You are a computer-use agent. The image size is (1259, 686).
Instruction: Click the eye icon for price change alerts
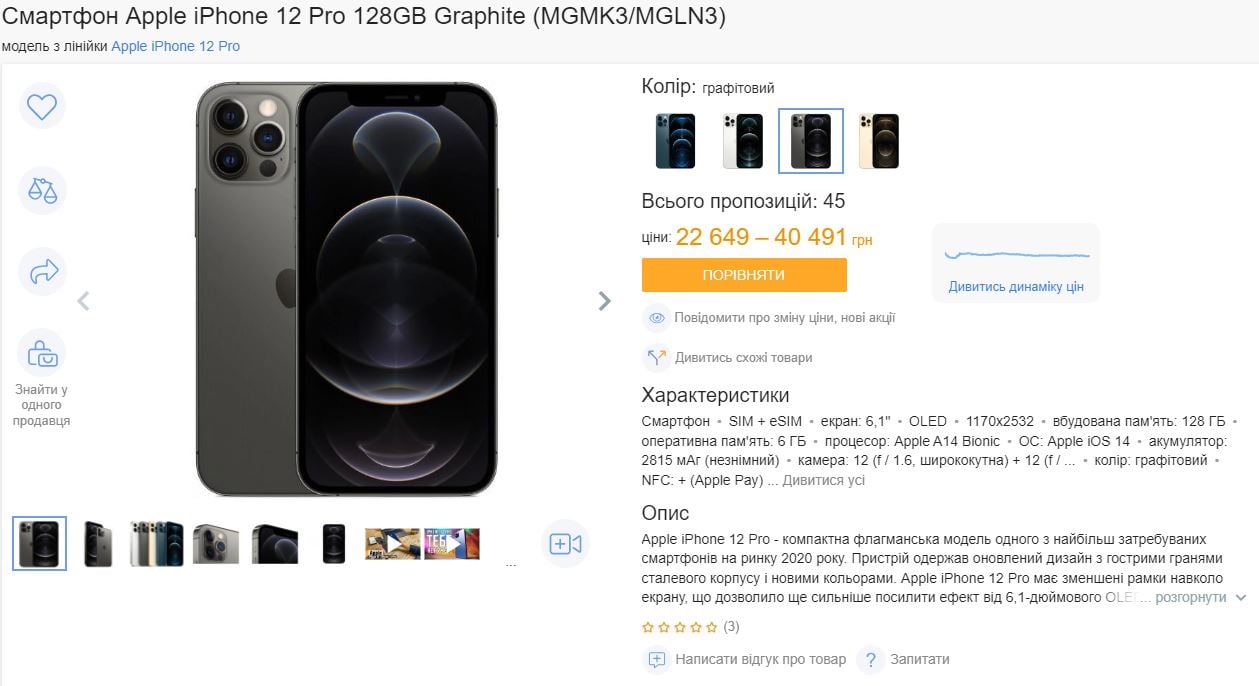click(656, 318)
